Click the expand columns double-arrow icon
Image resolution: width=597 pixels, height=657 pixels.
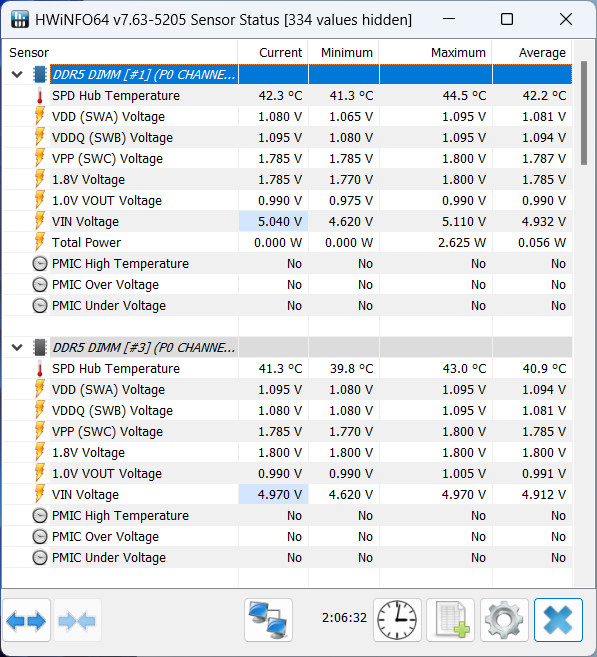26,621
